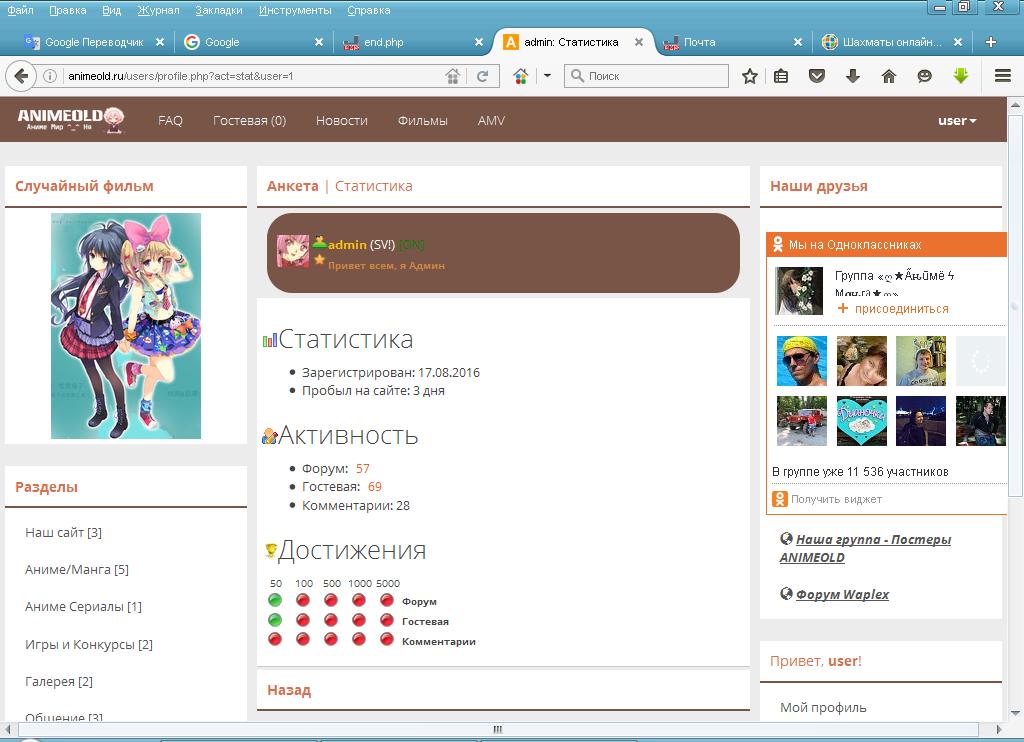
Task: Open the Закладки menu
Action: tap(219, 10)
